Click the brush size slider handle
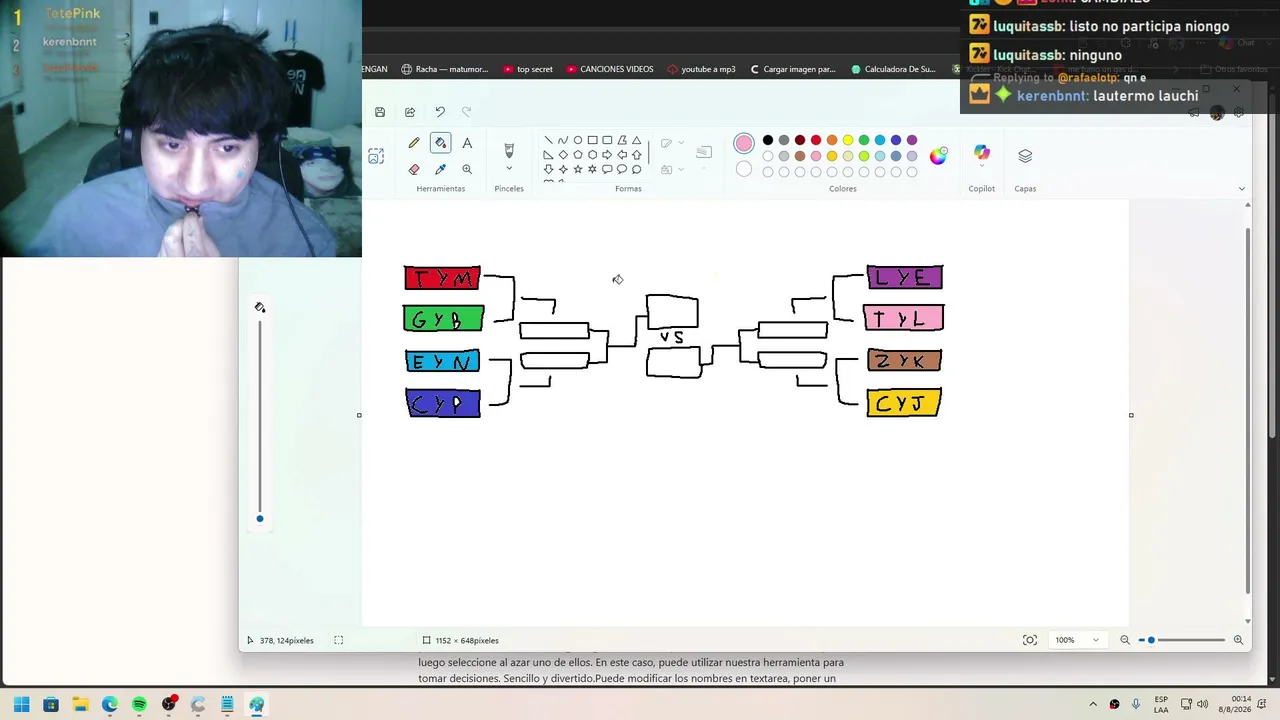Screen dimensions: 1280x720 click(x=260, y=518)
